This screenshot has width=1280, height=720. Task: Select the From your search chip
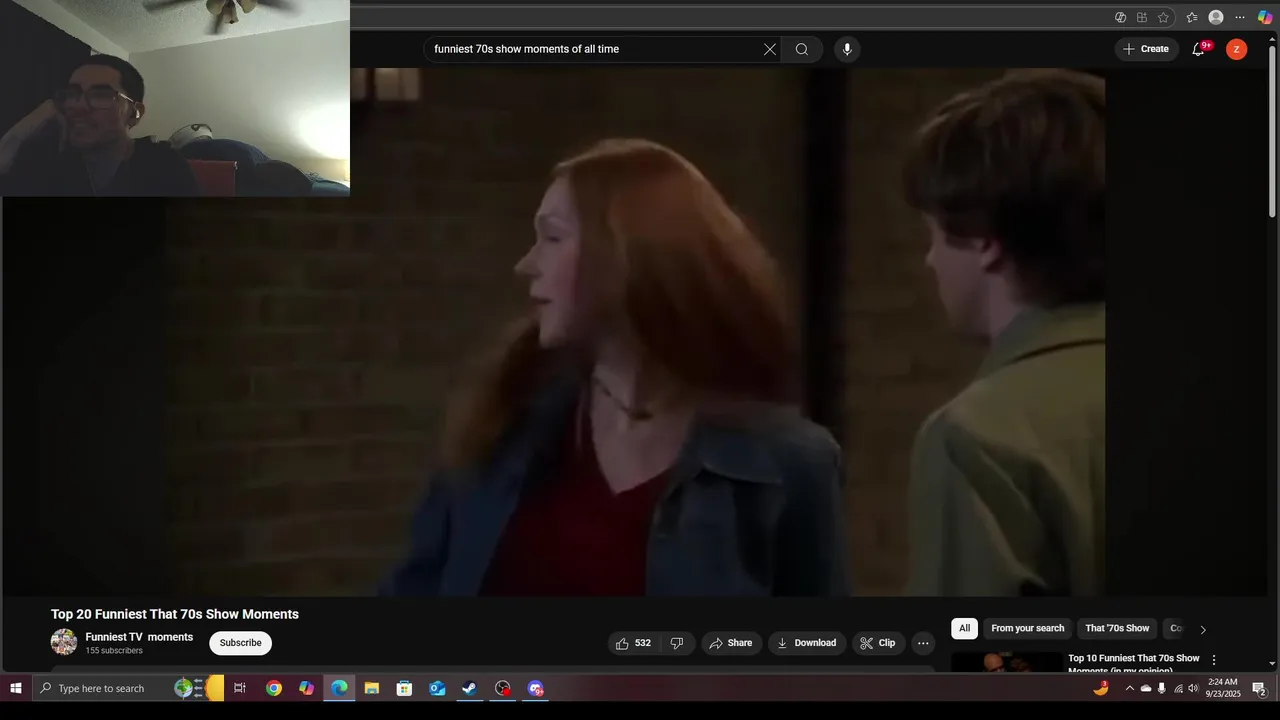(x=1027, y=628)
